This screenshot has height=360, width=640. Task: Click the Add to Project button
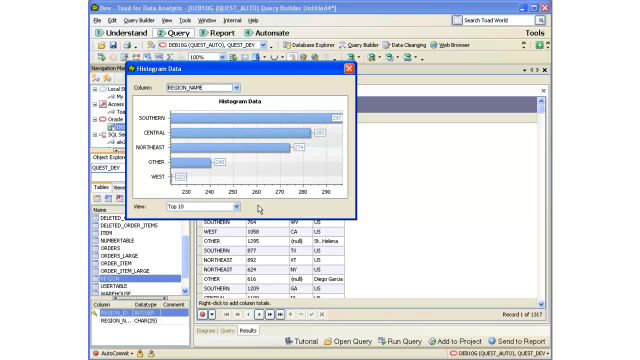tap(455, 341)
